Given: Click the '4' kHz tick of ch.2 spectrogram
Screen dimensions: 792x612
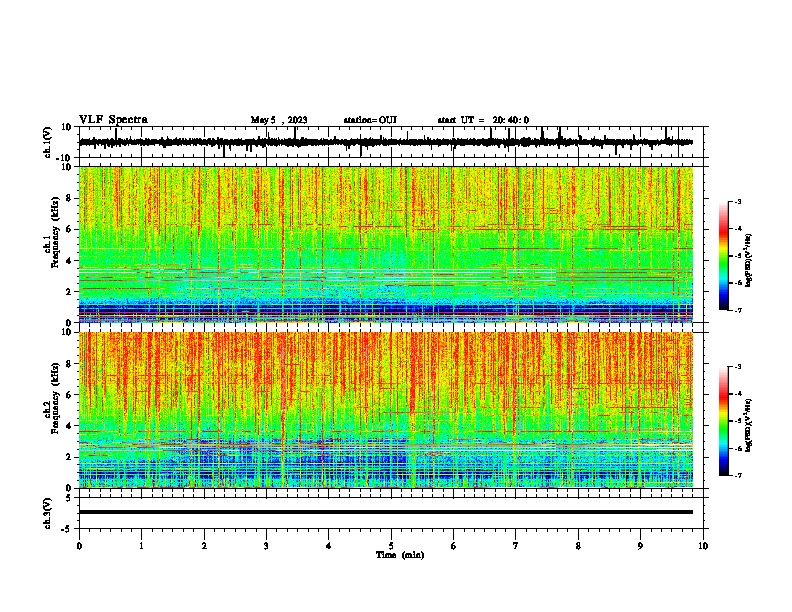Looking at the screenshot, I should 69,426.
